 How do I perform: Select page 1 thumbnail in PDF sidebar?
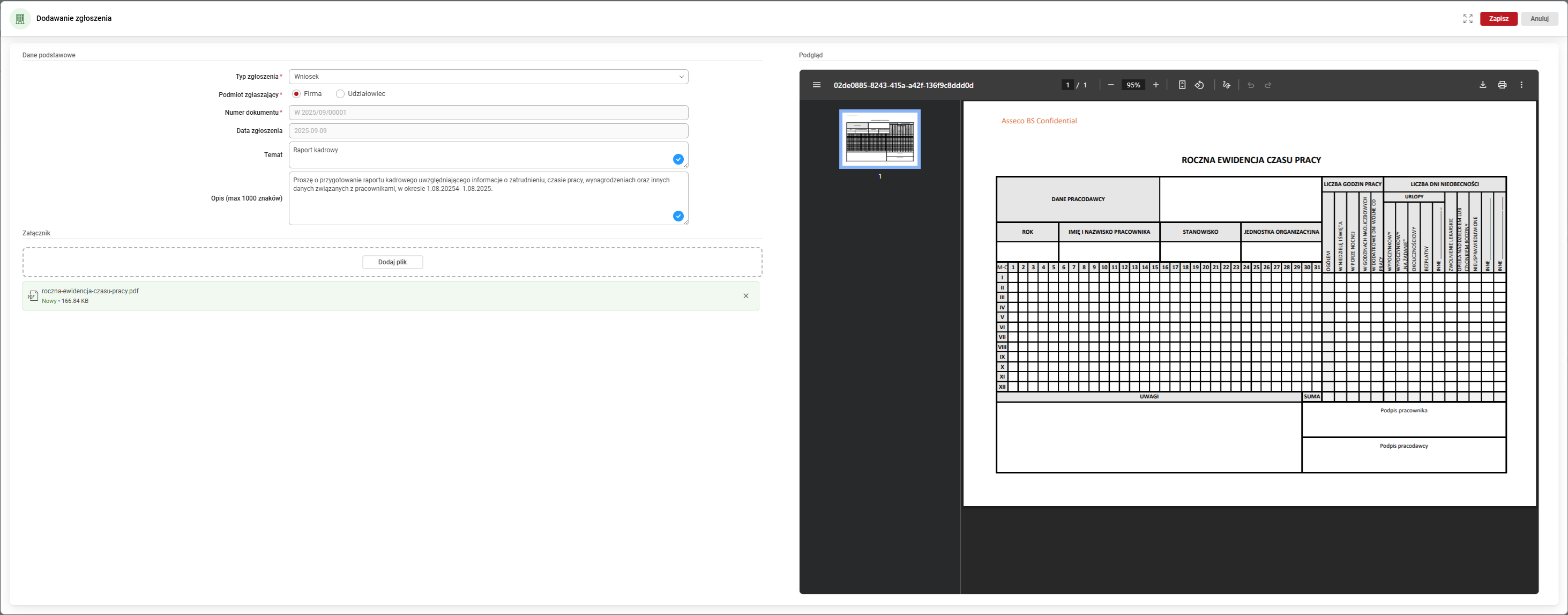tap(879, 139)
